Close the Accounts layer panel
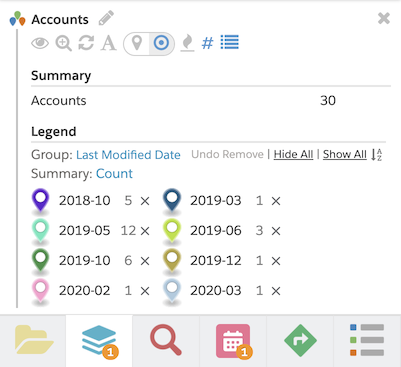Viewport: 401px width, 367px height. pyautogui.click(x=384, y=18)
